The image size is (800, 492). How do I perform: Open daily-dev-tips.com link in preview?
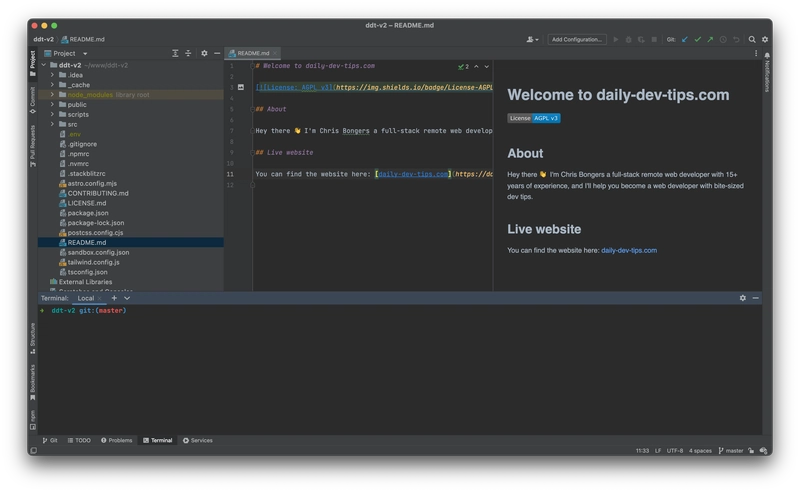(x=629, y=250)
